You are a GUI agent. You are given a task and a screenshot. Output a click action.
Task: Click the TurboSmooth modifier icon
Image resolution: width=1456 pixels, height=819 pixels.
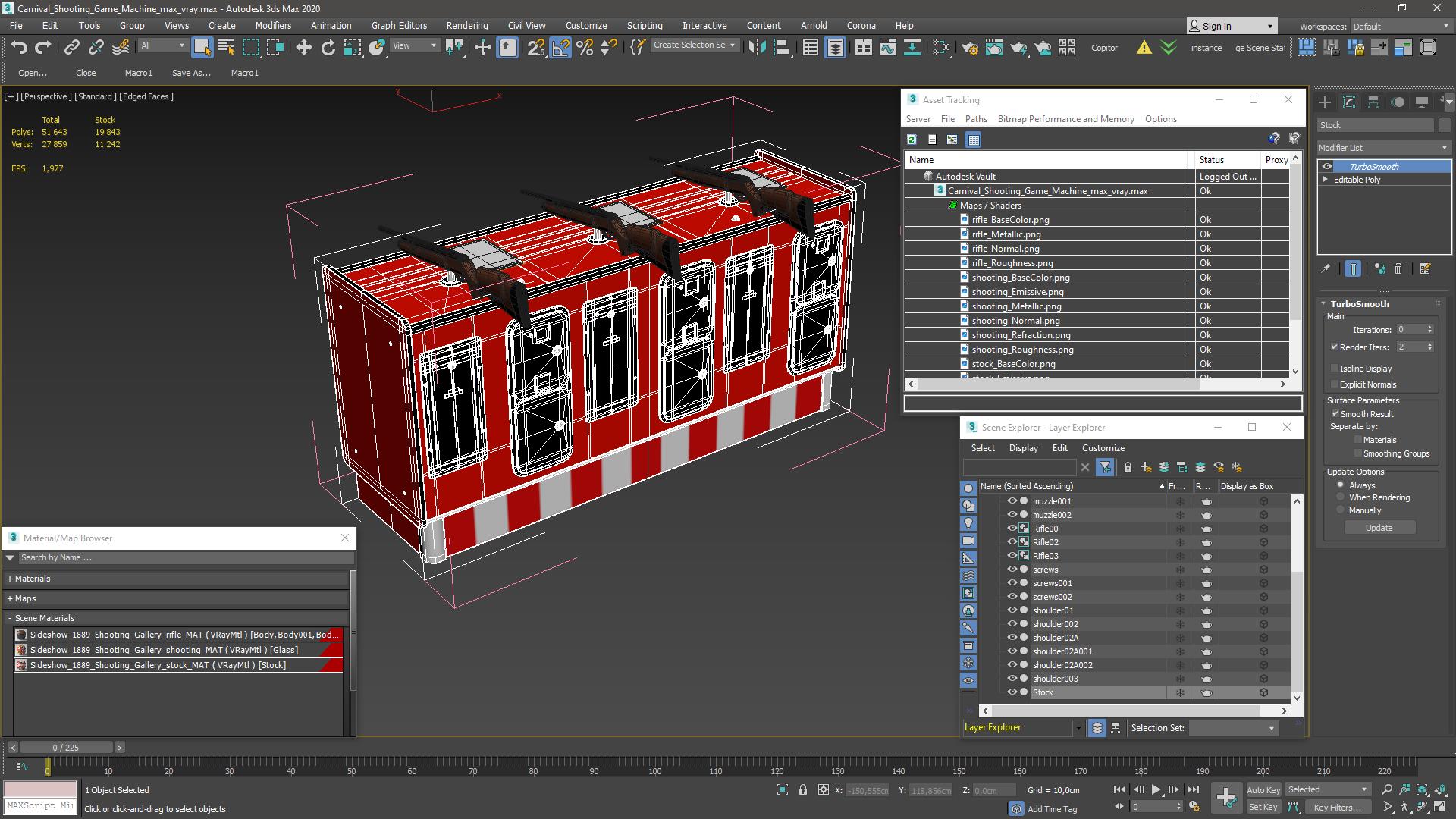point(1326,166)
